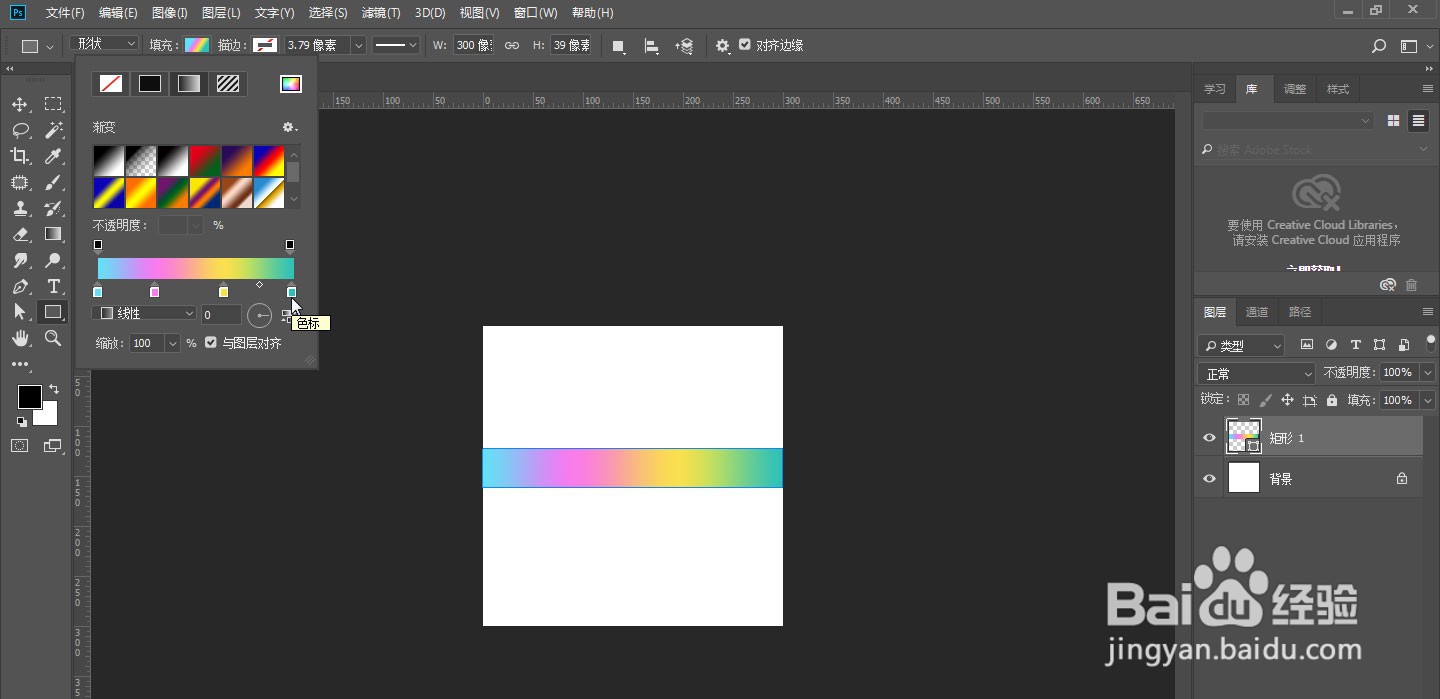Open the 文件(F) menu
The image size is (1440, 699).
pos(65,13)
